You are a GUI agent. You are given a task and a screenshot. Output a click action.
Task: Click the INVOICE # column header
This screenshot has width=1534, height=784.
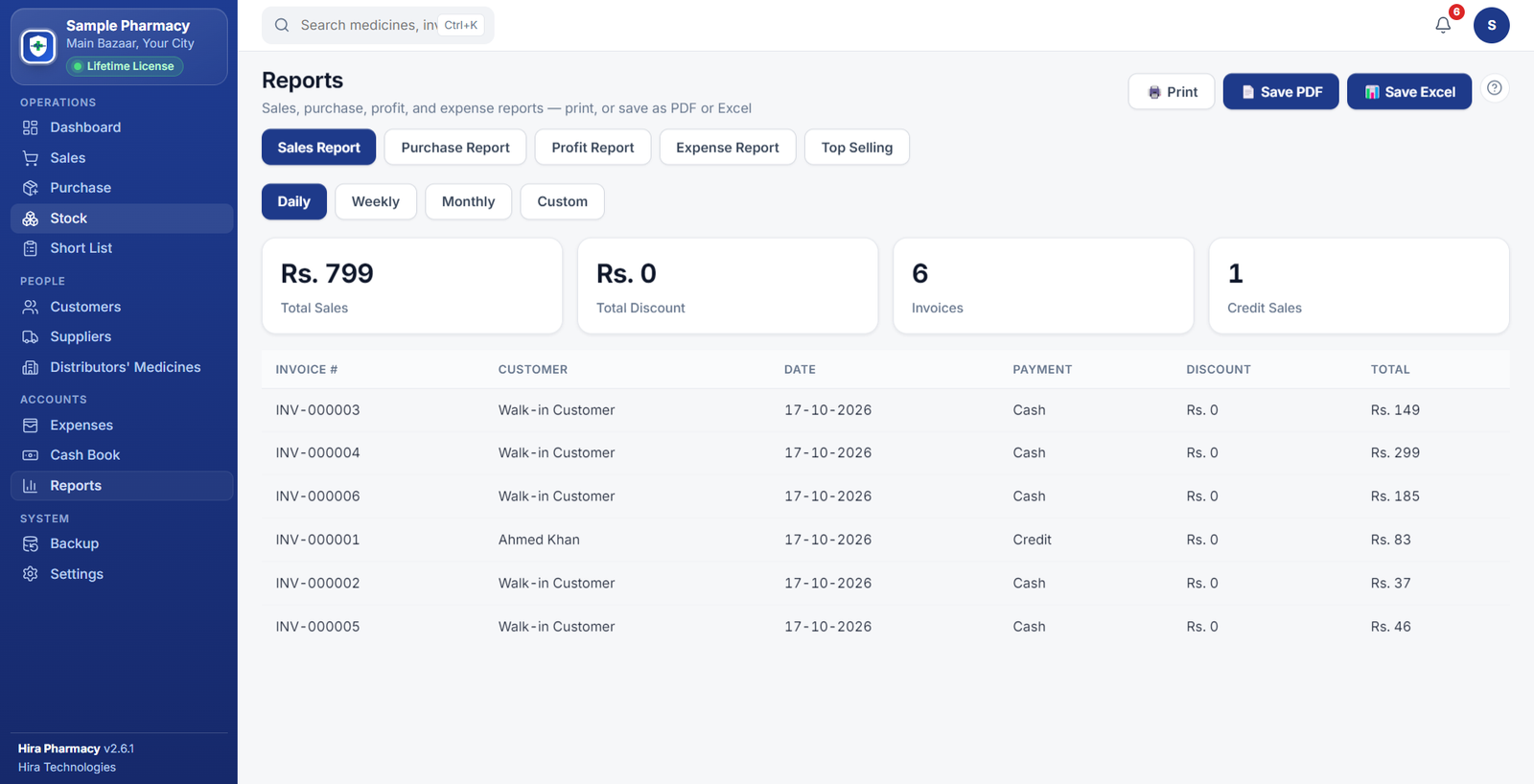tap(307, 369)
